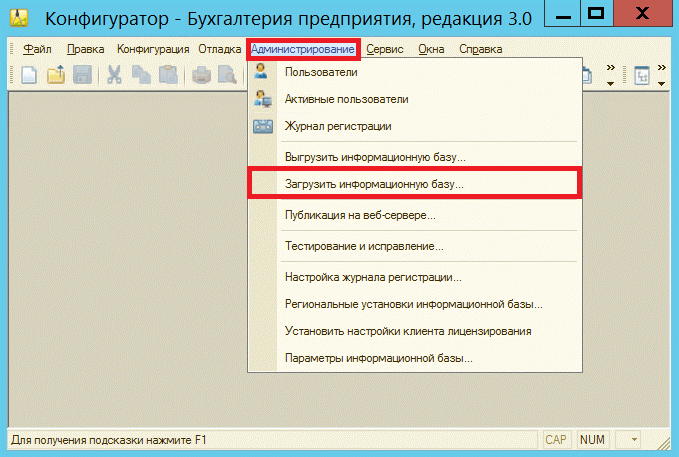
Task: Launch Тестирование и исправление...
Action: 415,246
